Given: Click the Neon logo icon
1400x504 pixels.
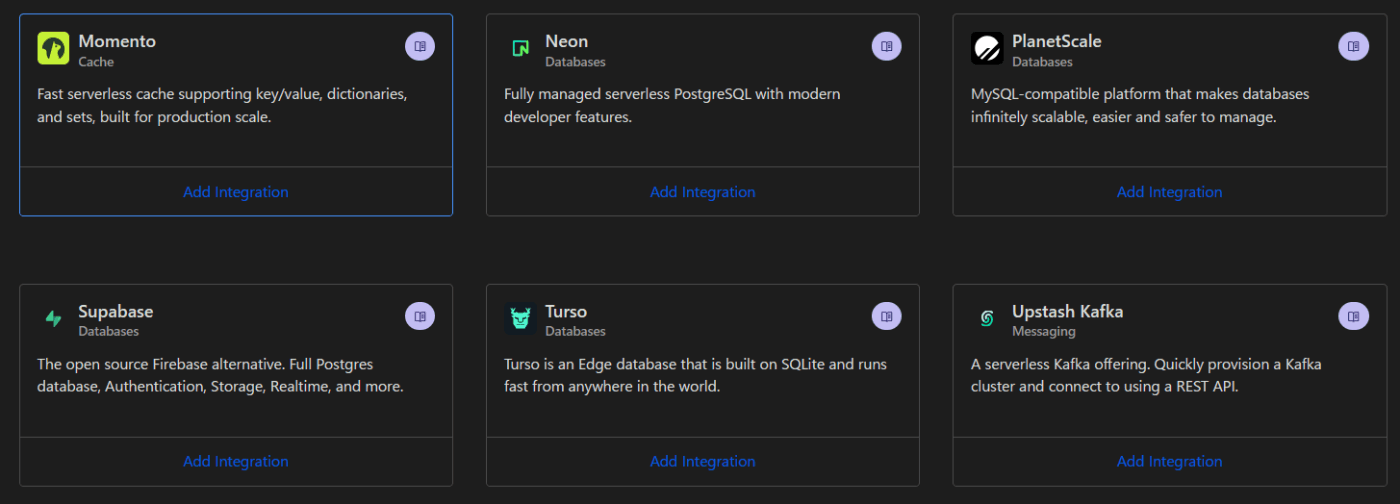Looking at the screenshot, I should pos(520,48).
